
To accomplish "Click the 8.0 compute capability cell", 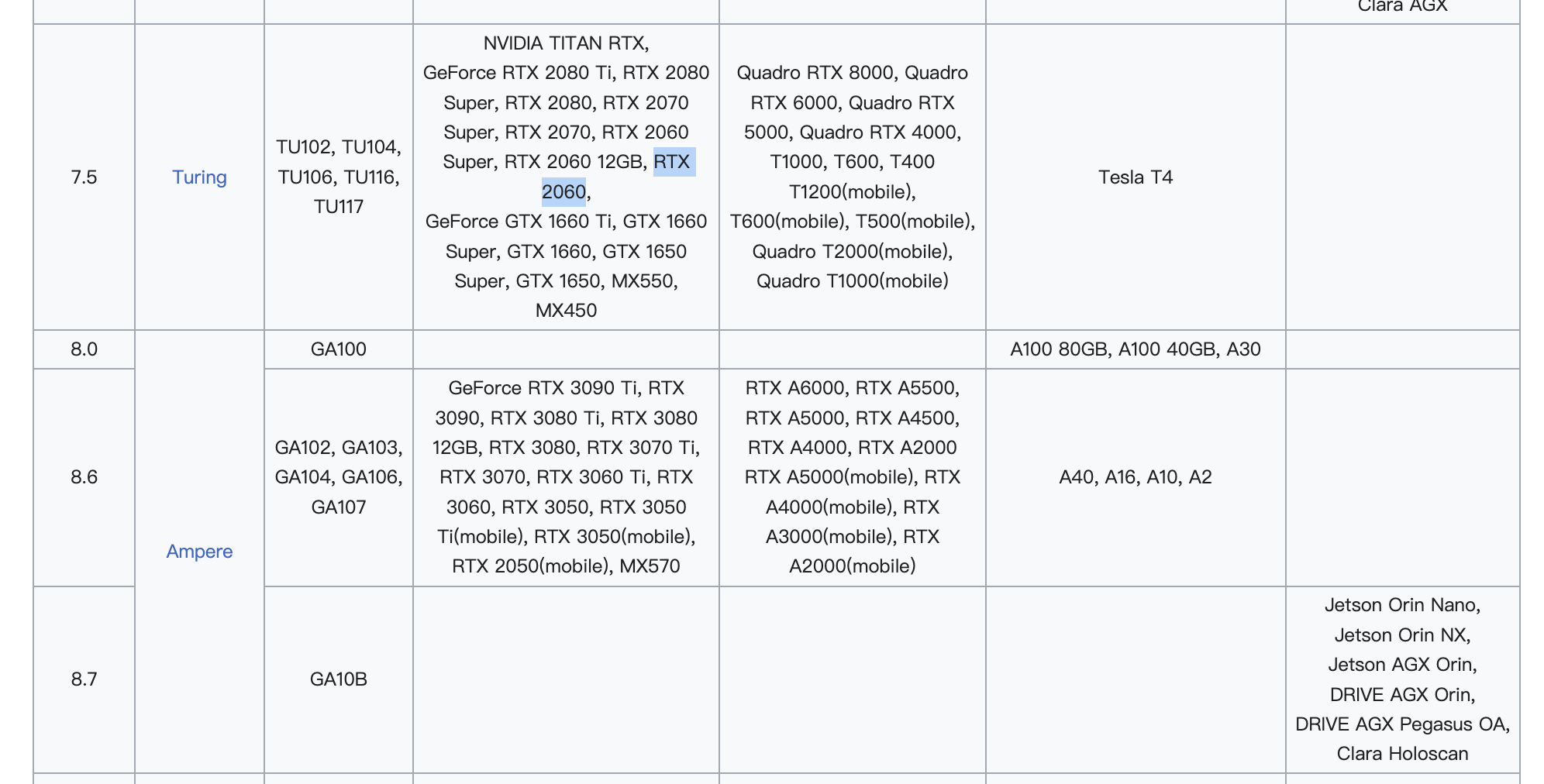I will pyautogui.click(x=84, y=349).
